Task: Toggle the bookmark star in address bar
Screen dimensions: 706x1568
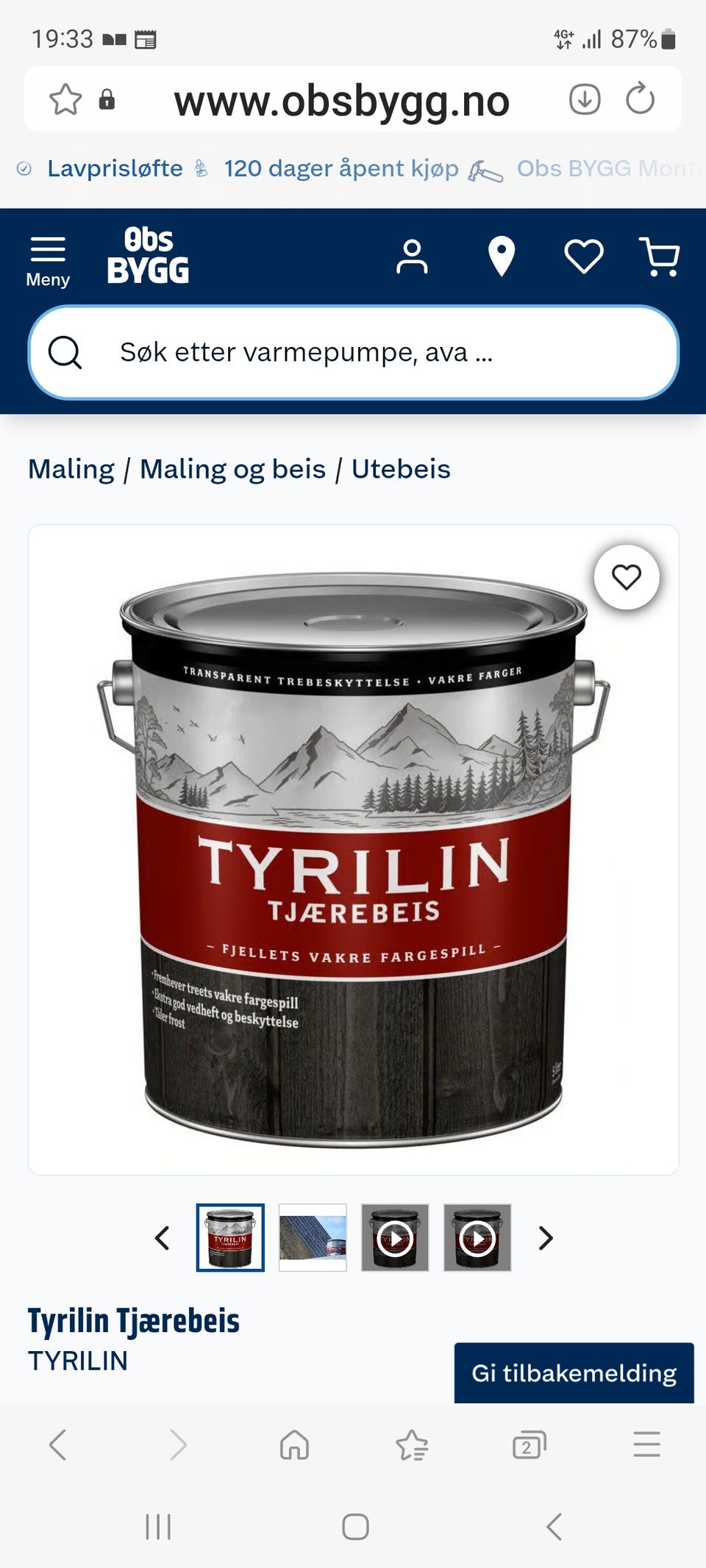Action: (65, 99)
